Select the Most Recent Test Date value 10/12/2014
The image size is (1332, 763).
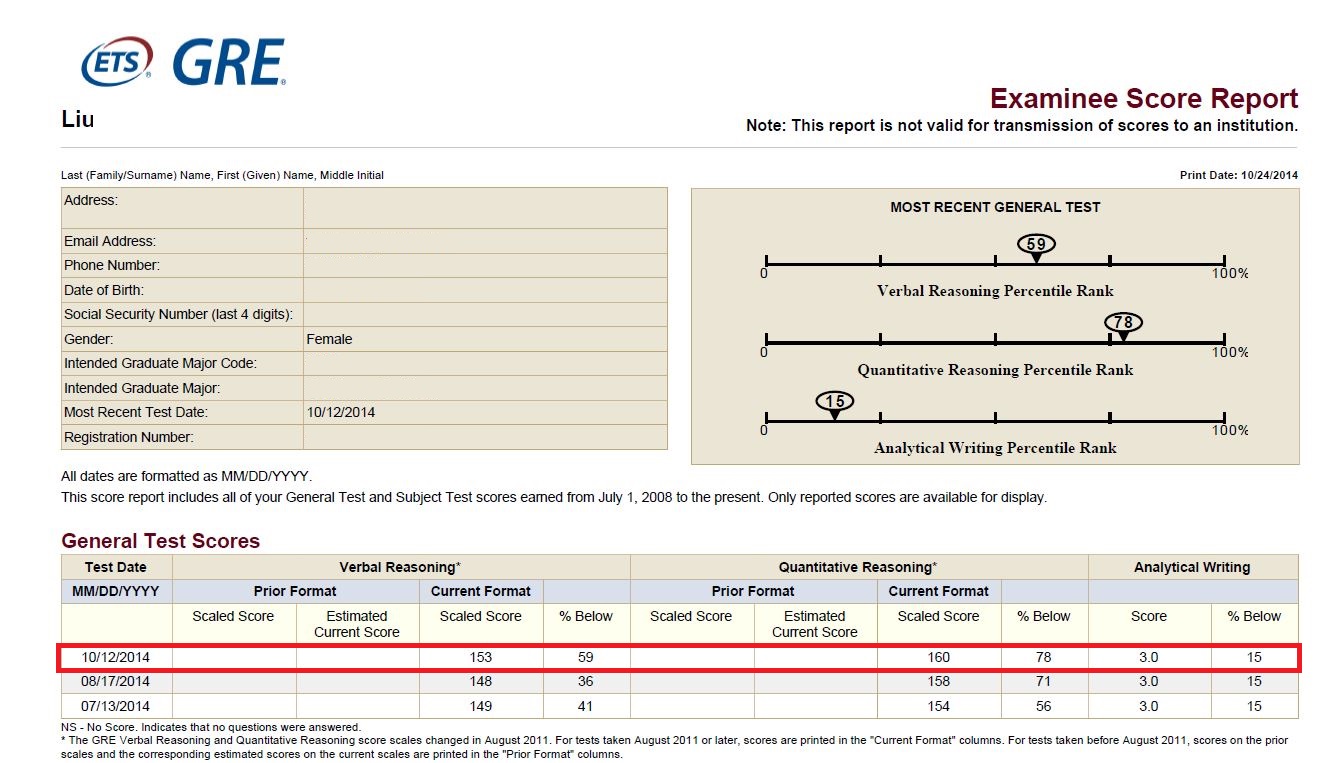341,412
